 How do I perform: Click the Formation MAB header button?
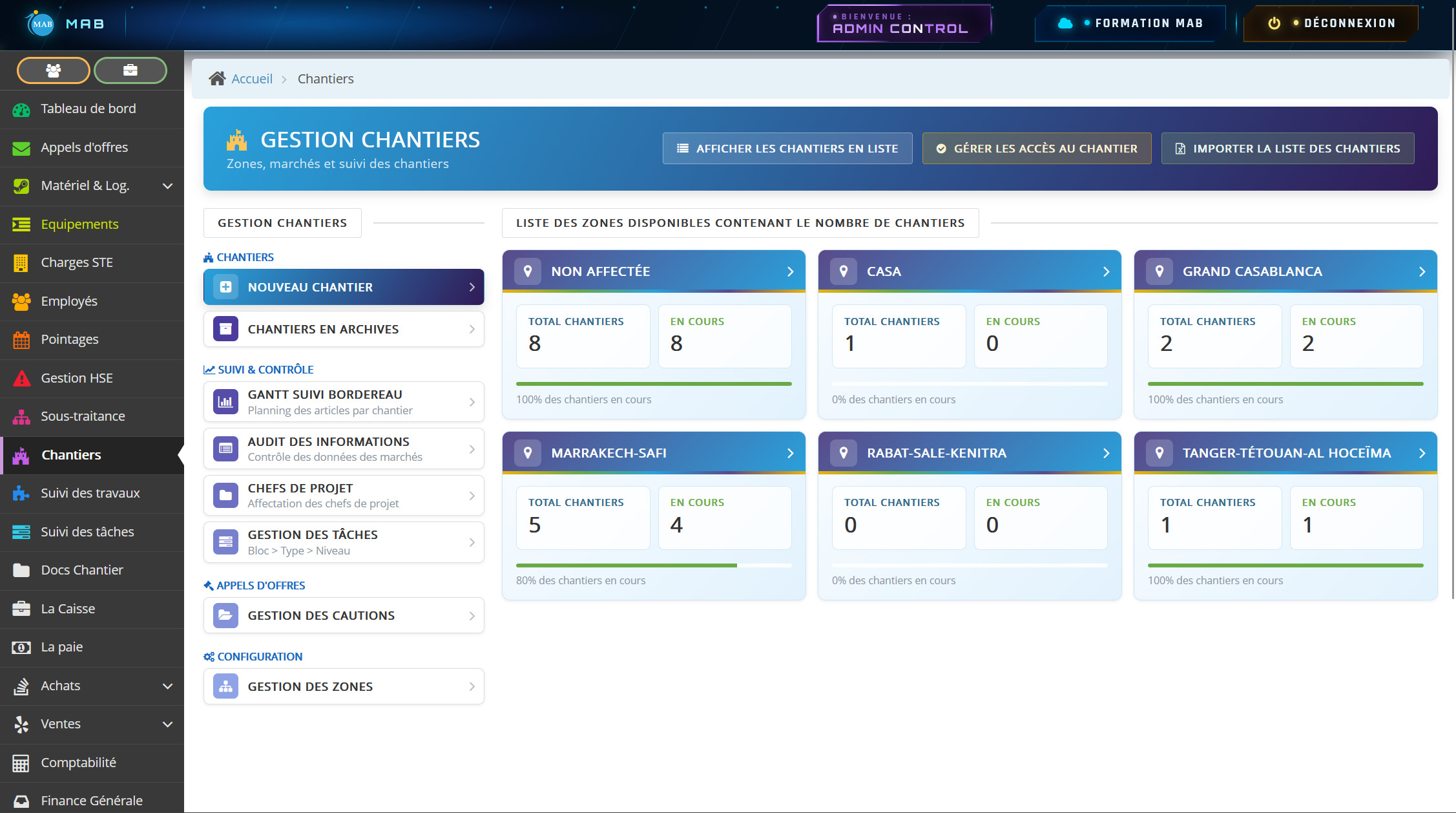1130,23
